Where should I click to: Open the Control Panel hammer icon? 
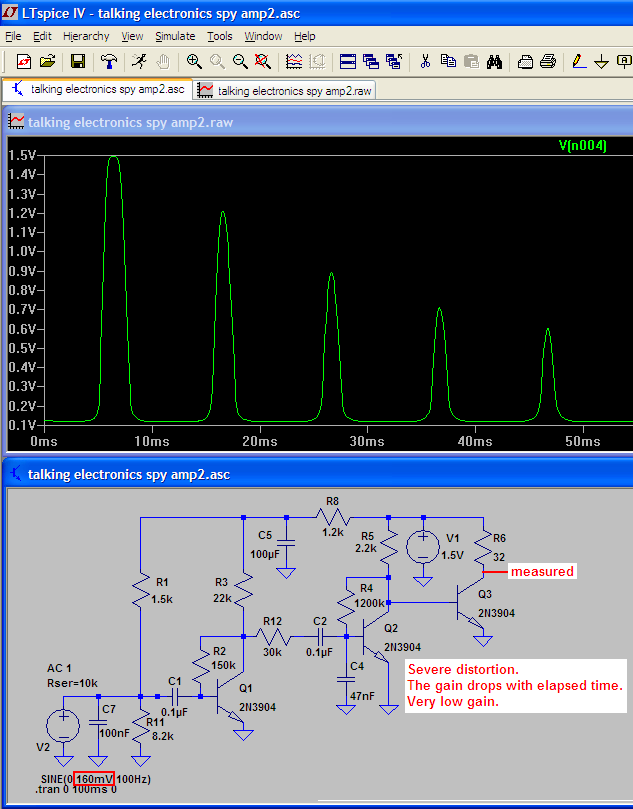coord(108,61)
